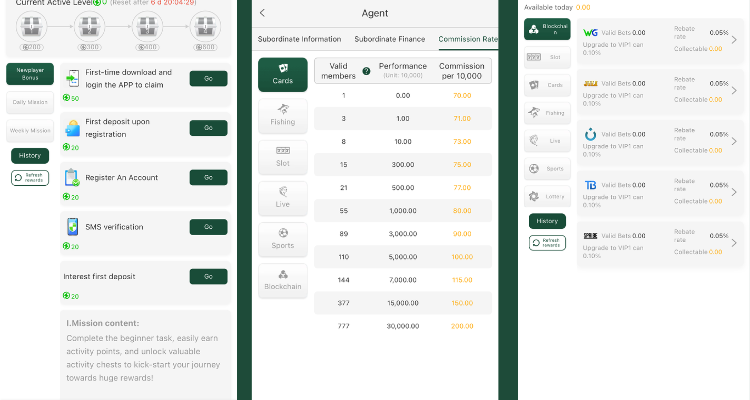Click History button below Weekly Mission
Screen dimensions: 750x400
30,155
